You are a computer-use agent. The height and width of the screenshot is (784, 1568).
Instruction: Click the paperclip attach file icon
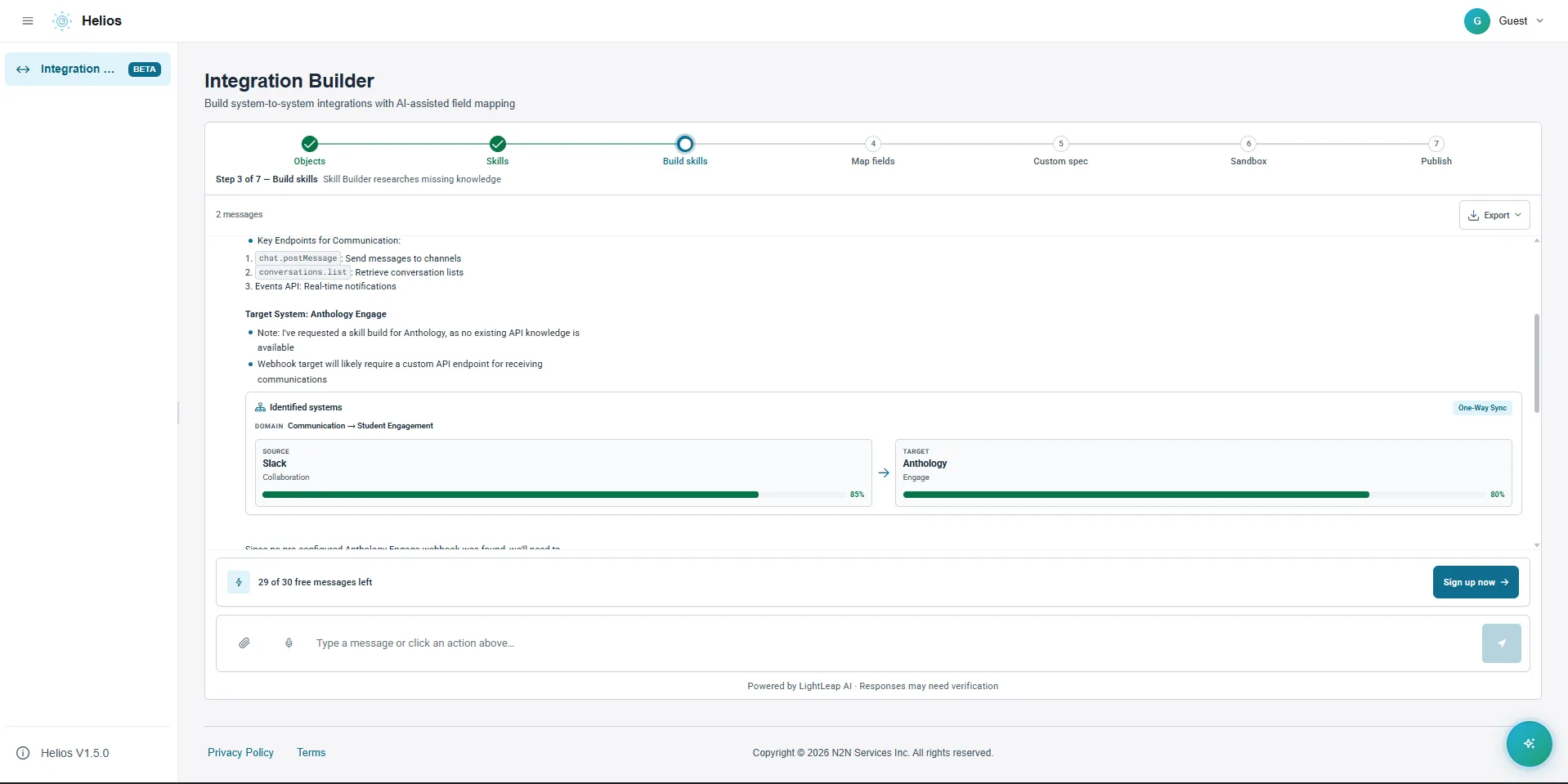click(244, 643)
